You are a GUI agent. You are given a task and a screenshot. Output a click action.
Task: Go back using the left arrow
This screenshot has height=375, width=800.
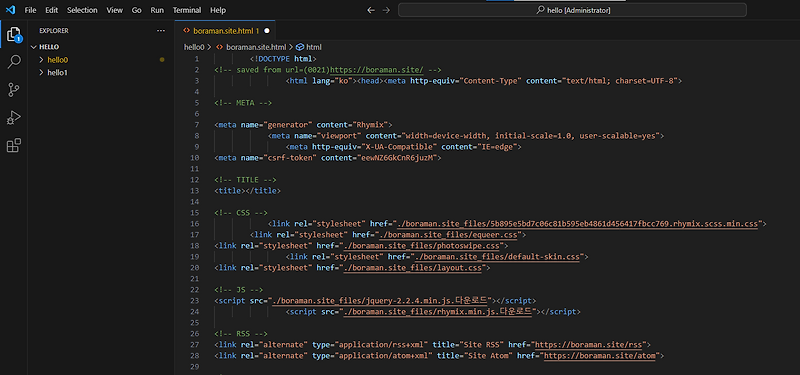click(x=371, y=10)
